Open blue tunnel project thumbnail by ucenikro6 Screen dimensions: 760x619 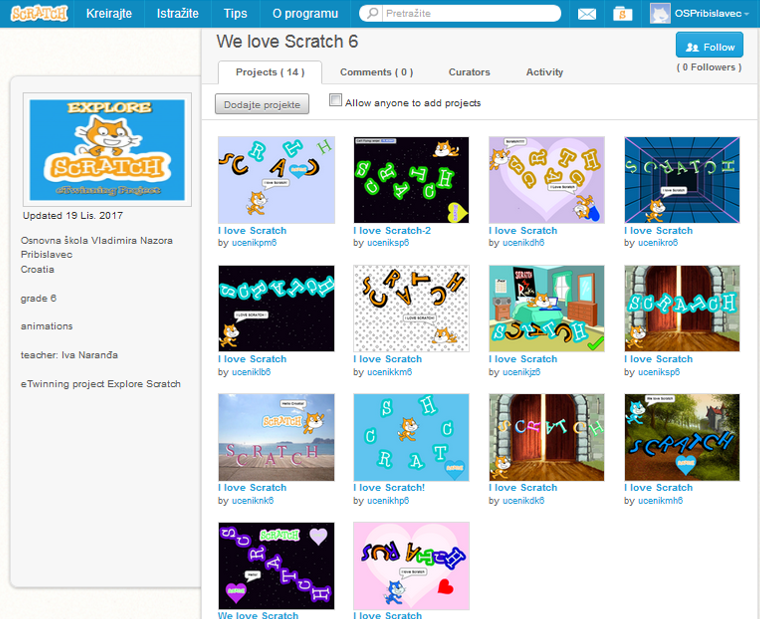pyautogui.click(x=682, y=180)
